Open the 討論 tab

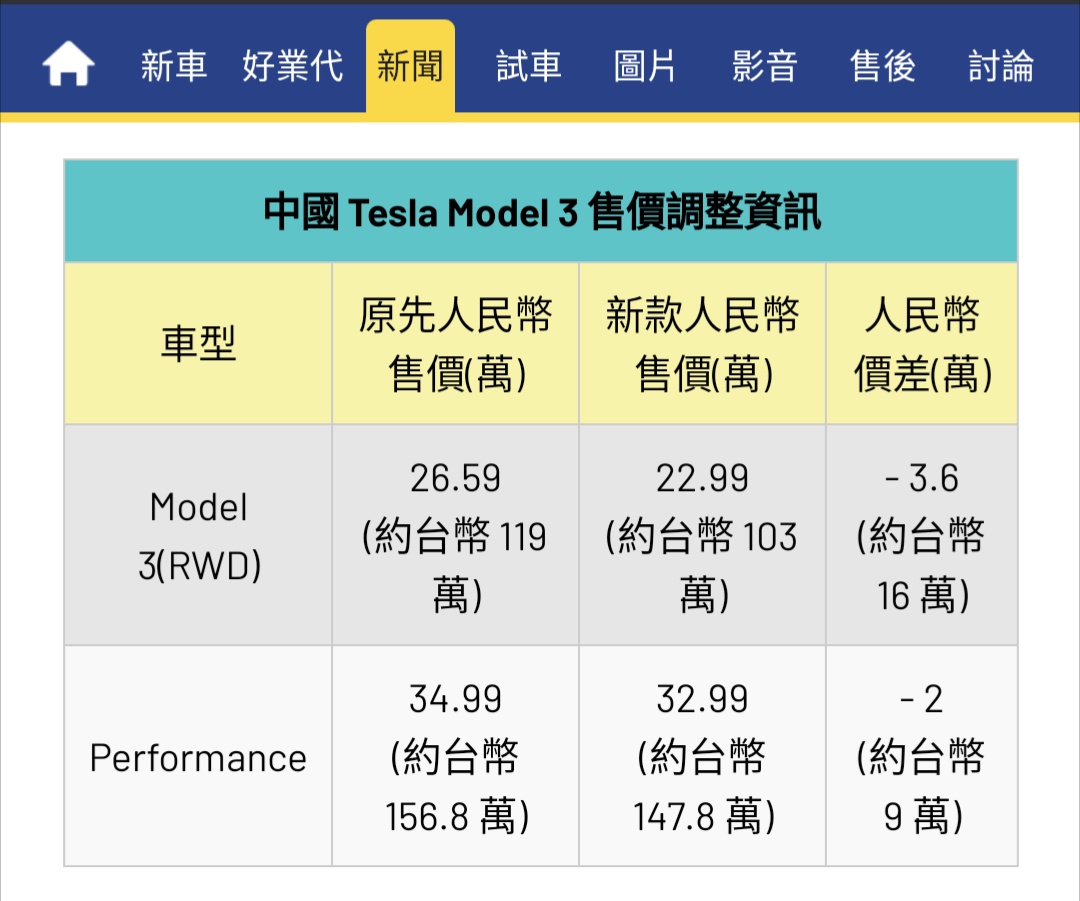pos(1000,66)
